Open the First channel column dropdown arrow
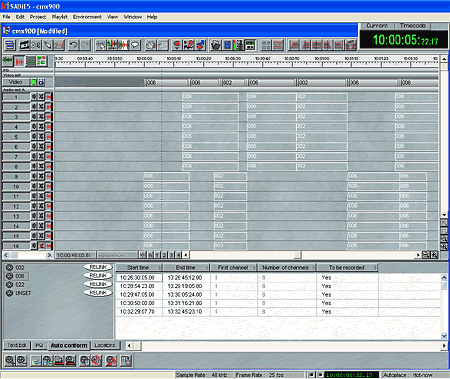The height and width of the screenshot is (379, 450). 255,268
